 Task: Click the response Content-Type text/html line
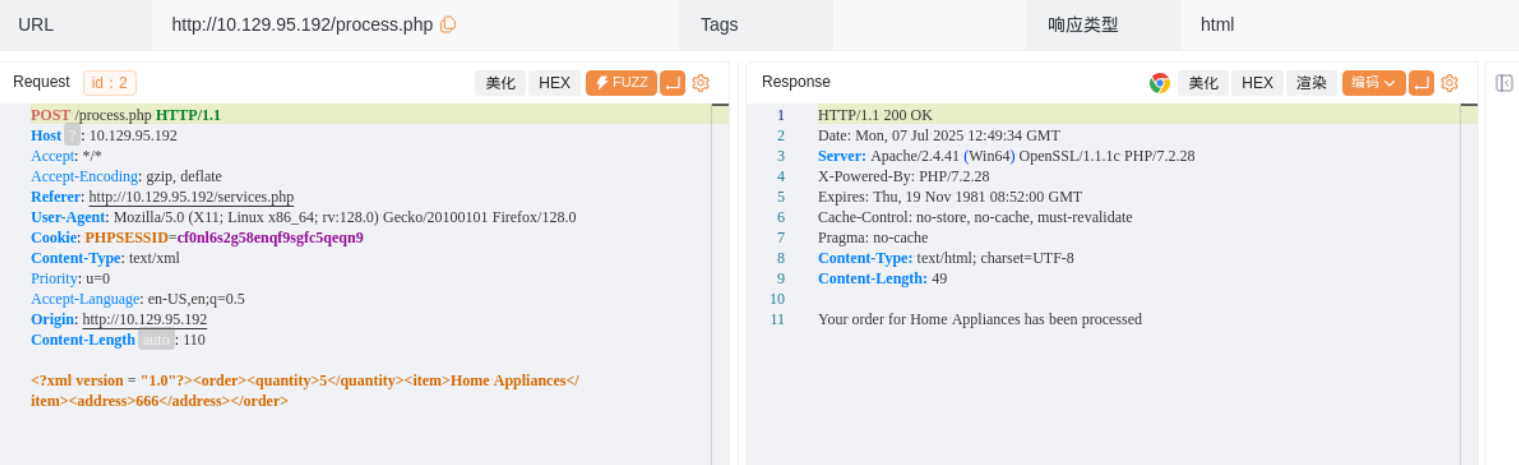946,258
